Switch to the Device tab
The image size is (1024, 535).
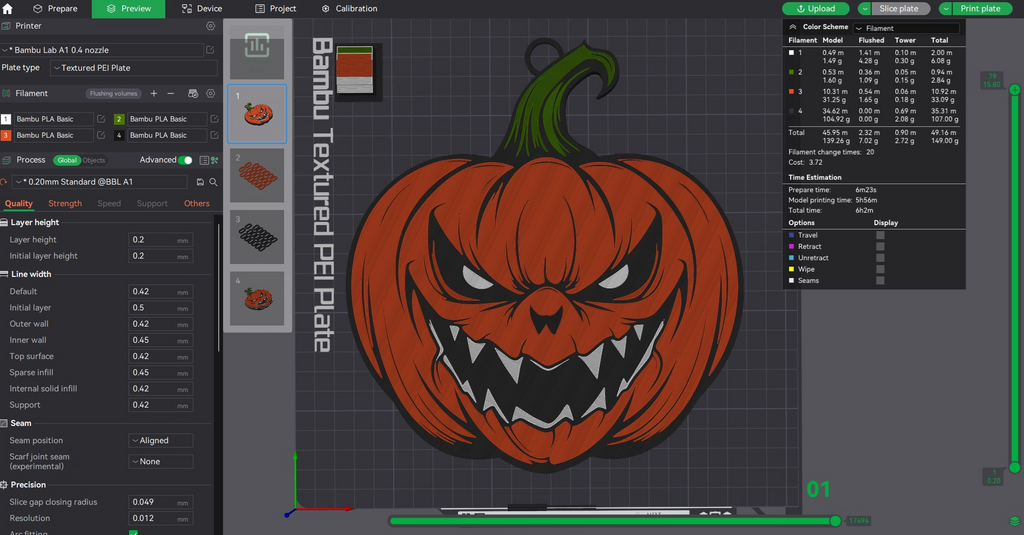(x=202, y=8)
